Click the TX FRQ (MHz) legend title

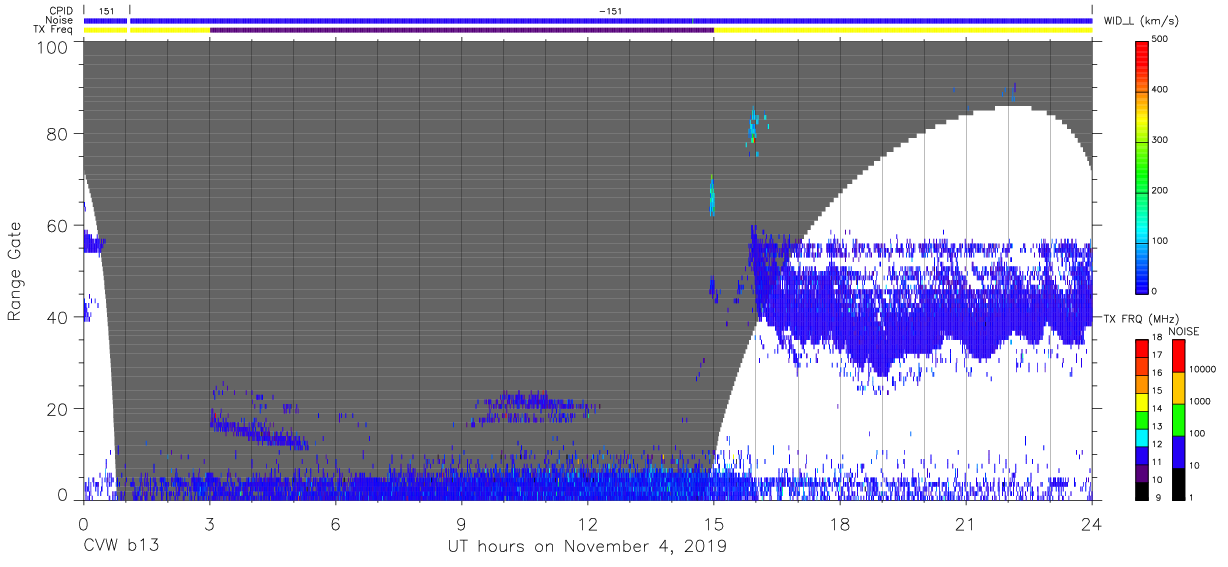pyautogui.click(x=1142, y=318)
